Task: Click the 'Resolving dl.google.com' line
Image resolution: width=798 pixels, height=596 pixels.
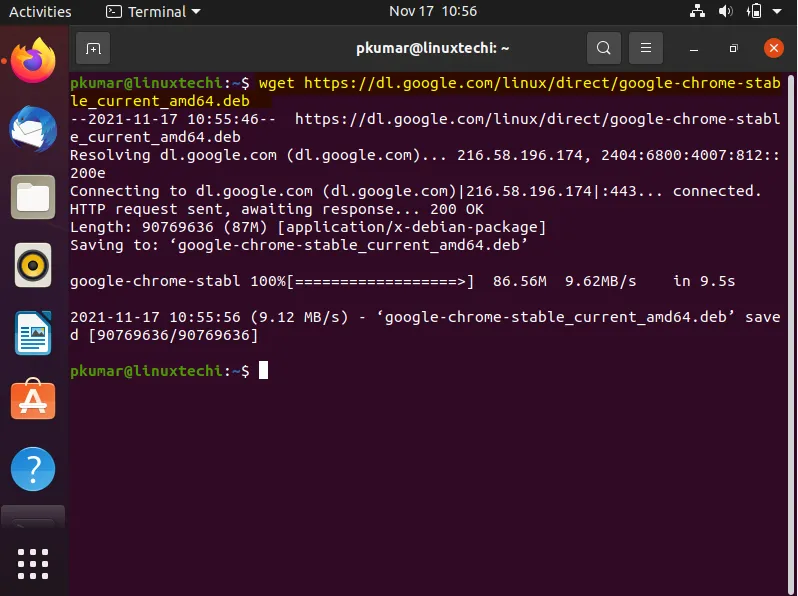Action: click(x=424, y=164)
